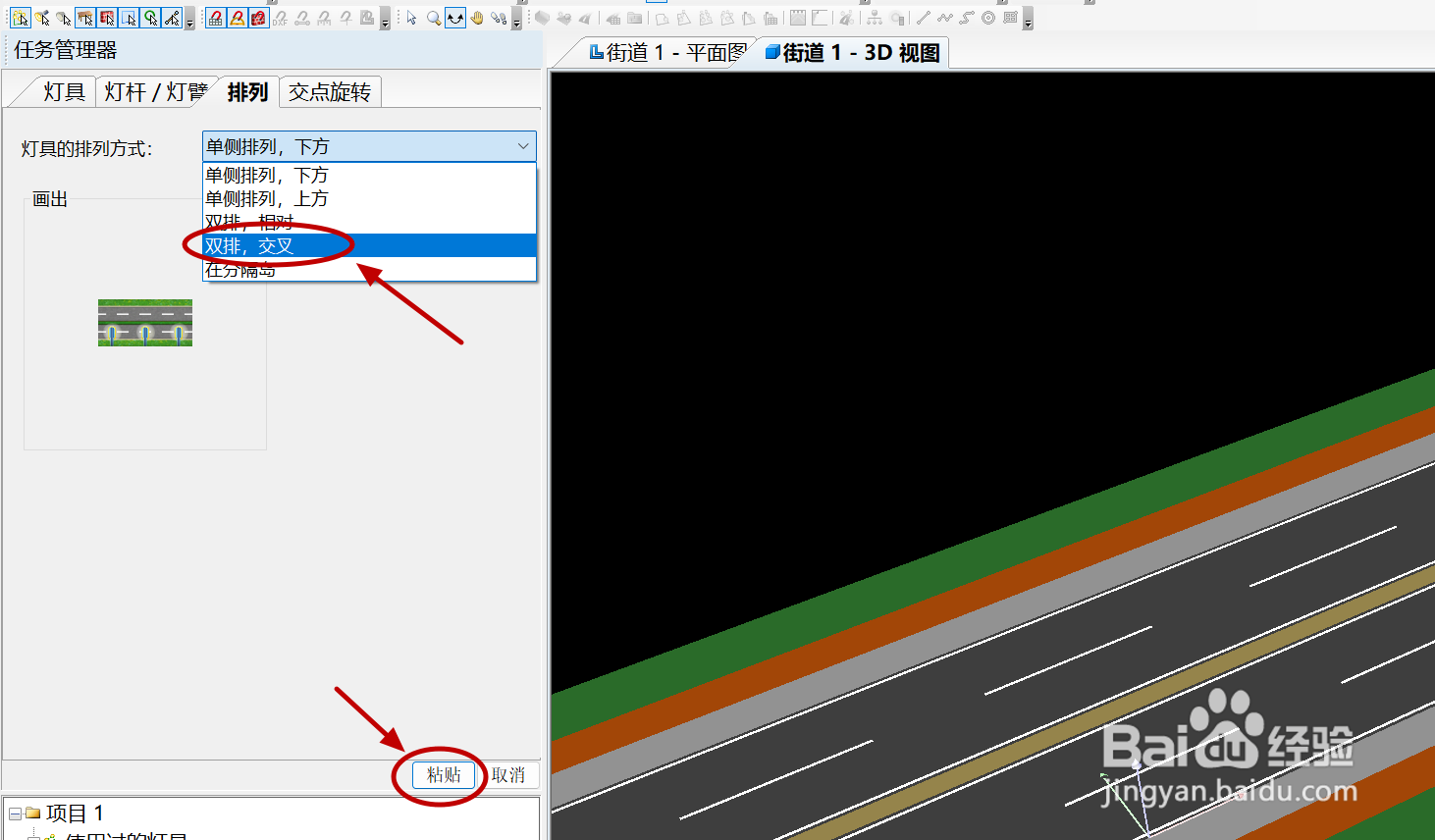1435x840 pixels.
Task: Collapse the 项目 1 tree node
Action: [x=15, y=814]
